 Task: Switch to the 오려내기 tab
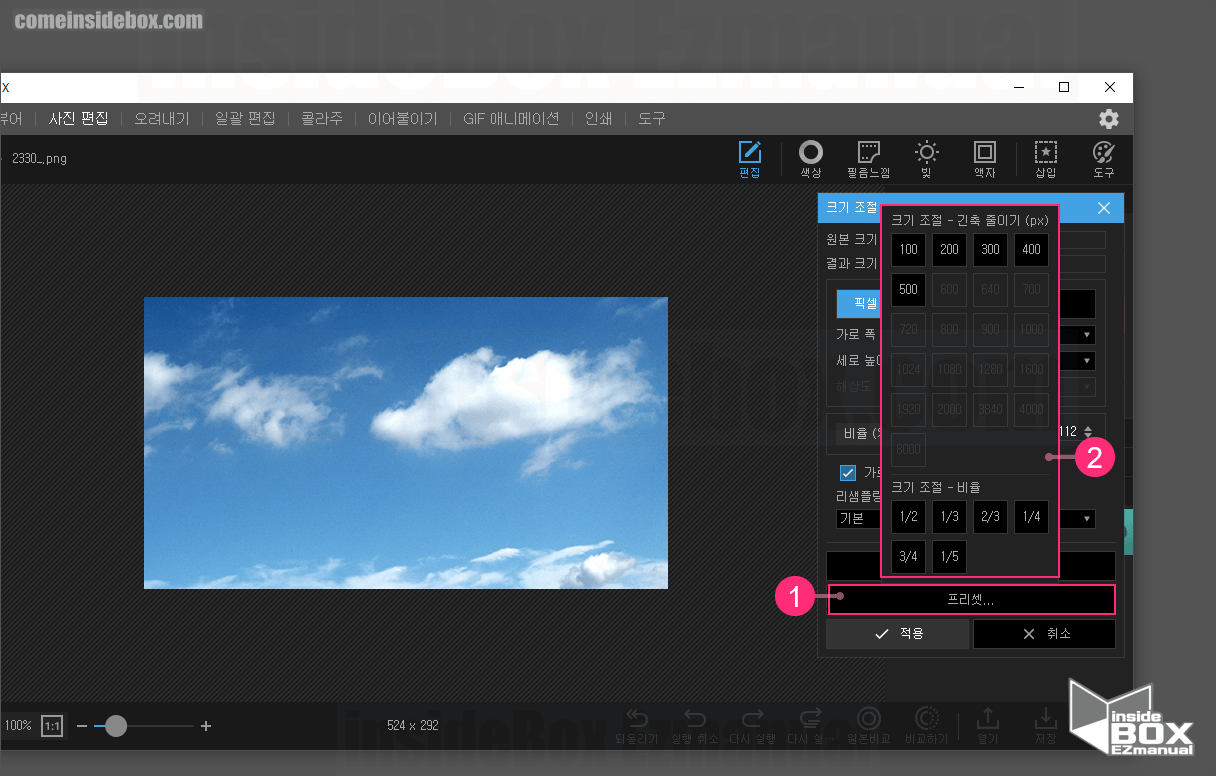coord(161,118)
